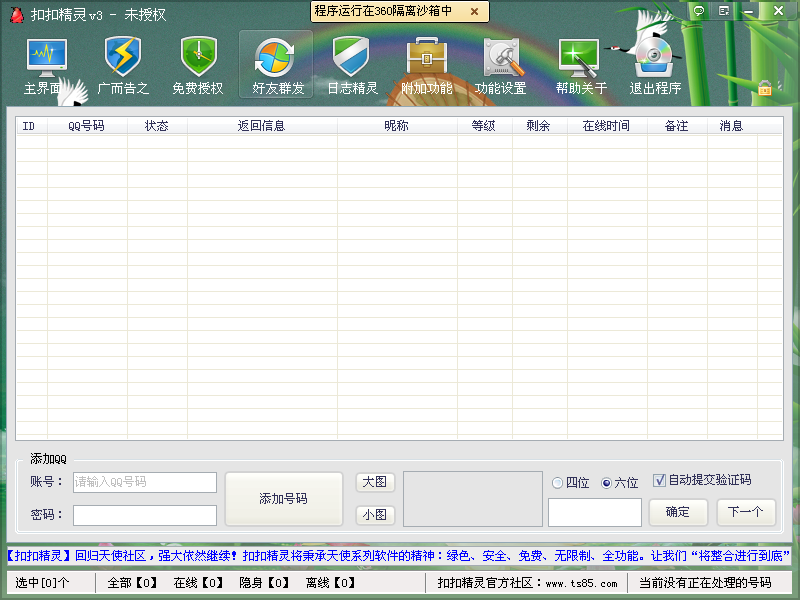Click the captcha image display area
This screenshot has width=800, height=600.
click(473, 499)
